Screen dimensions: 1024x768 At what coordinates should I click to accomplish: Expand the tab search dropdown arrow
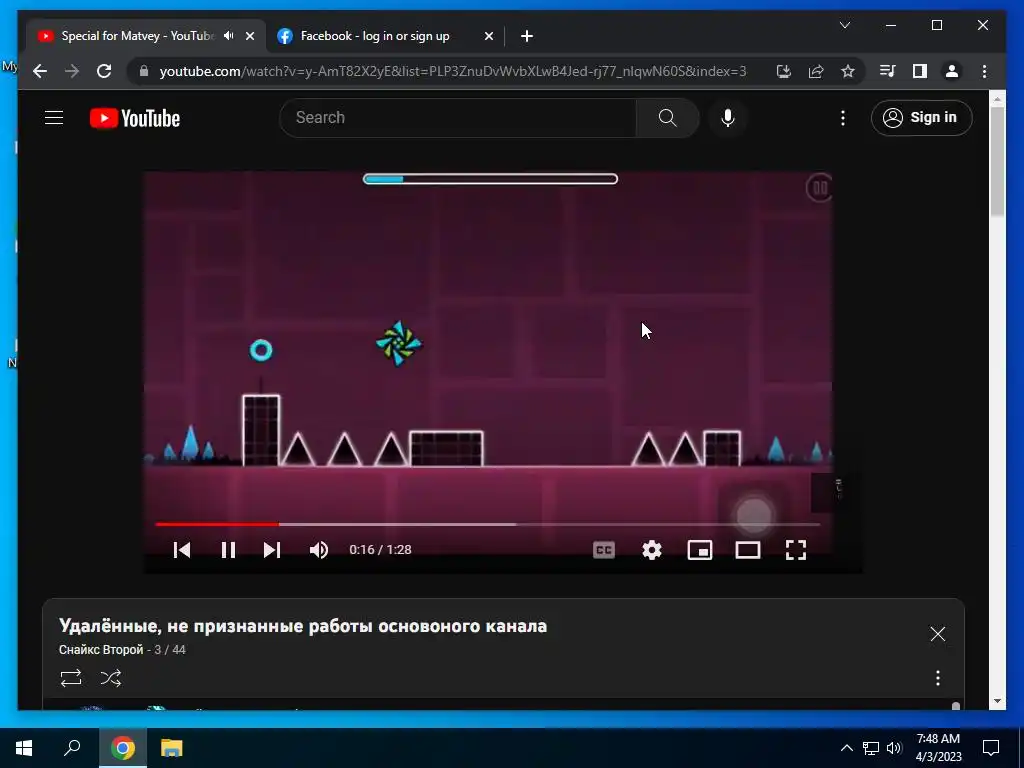(844, 25)
